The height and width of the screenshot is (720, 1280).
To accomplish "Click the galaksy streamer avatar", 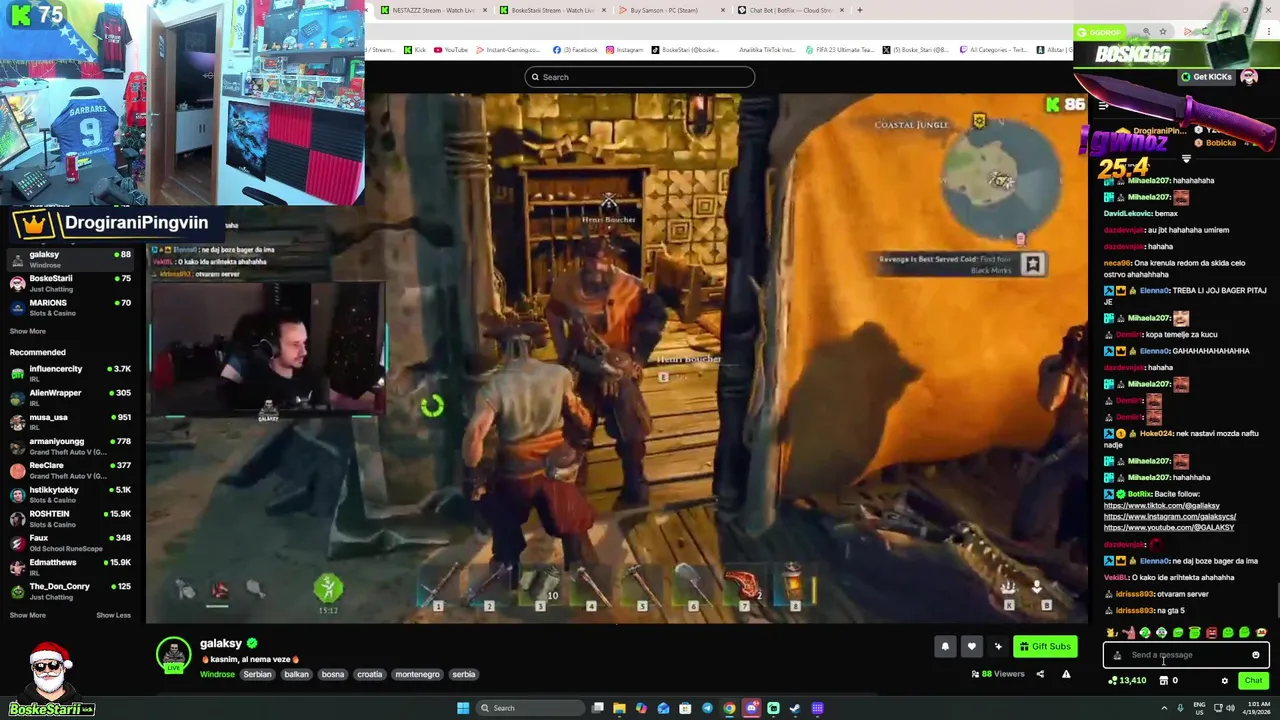I will click(173, 654).
